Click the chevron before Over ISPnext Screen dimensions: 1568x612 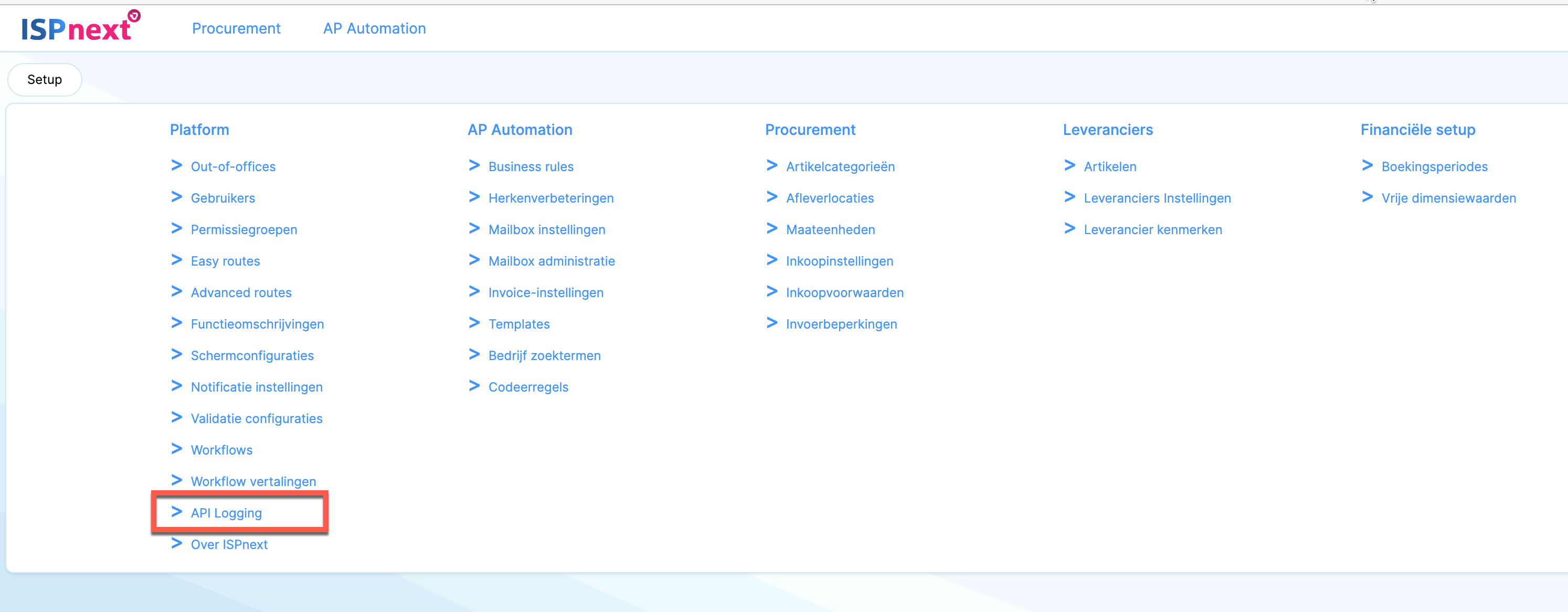[176, 543]
